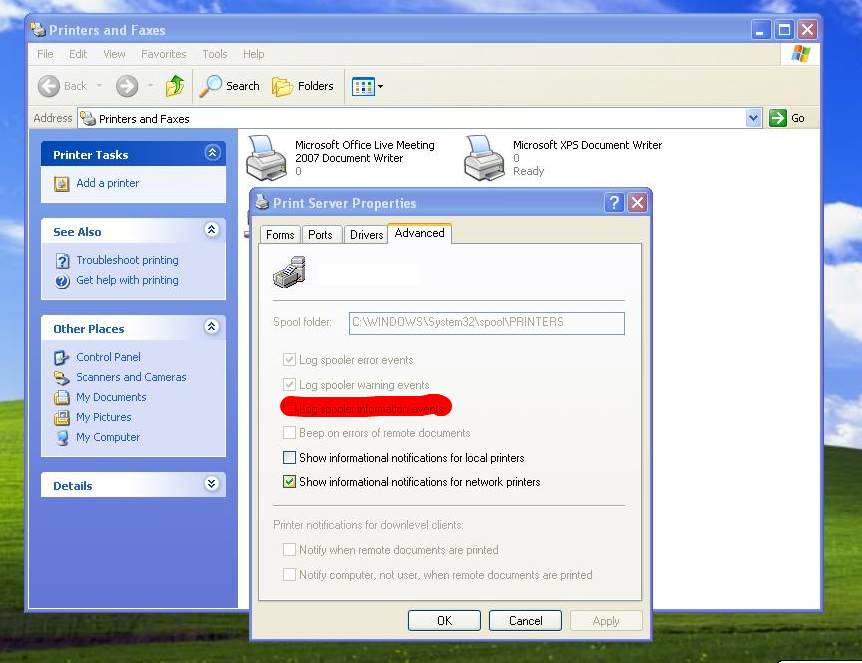Open the Help menu

pyautogui.click(x=253, y=54)
